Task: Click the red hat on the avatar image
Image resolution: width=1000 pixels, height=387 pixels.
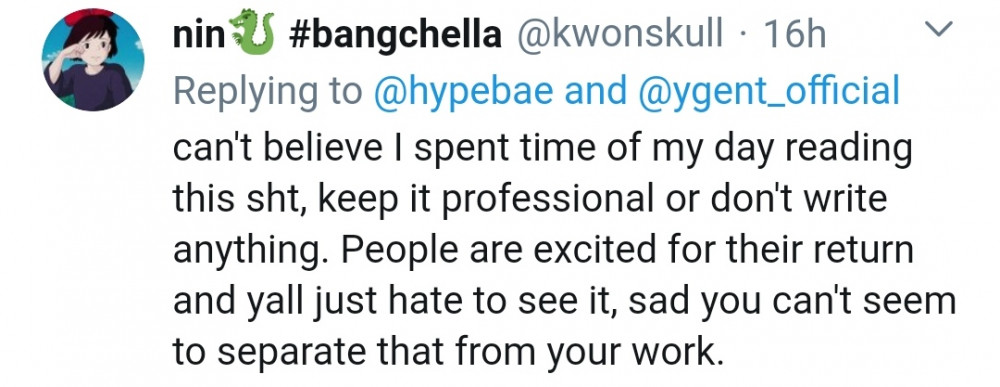Action: [x=89, y=17]
